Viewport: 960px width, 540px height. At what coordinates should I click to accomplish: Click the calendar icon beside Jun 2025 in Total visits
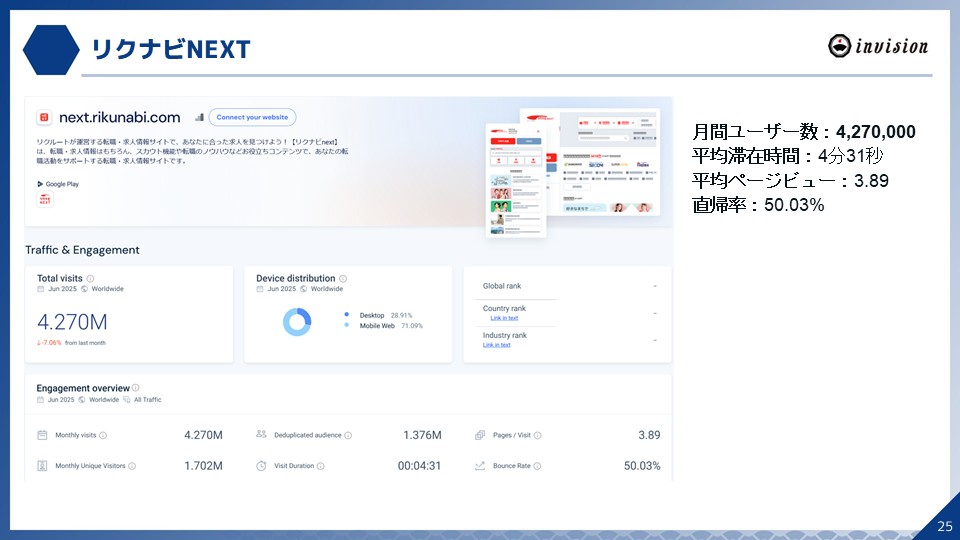pyautogui.click(x=40, y=289)
